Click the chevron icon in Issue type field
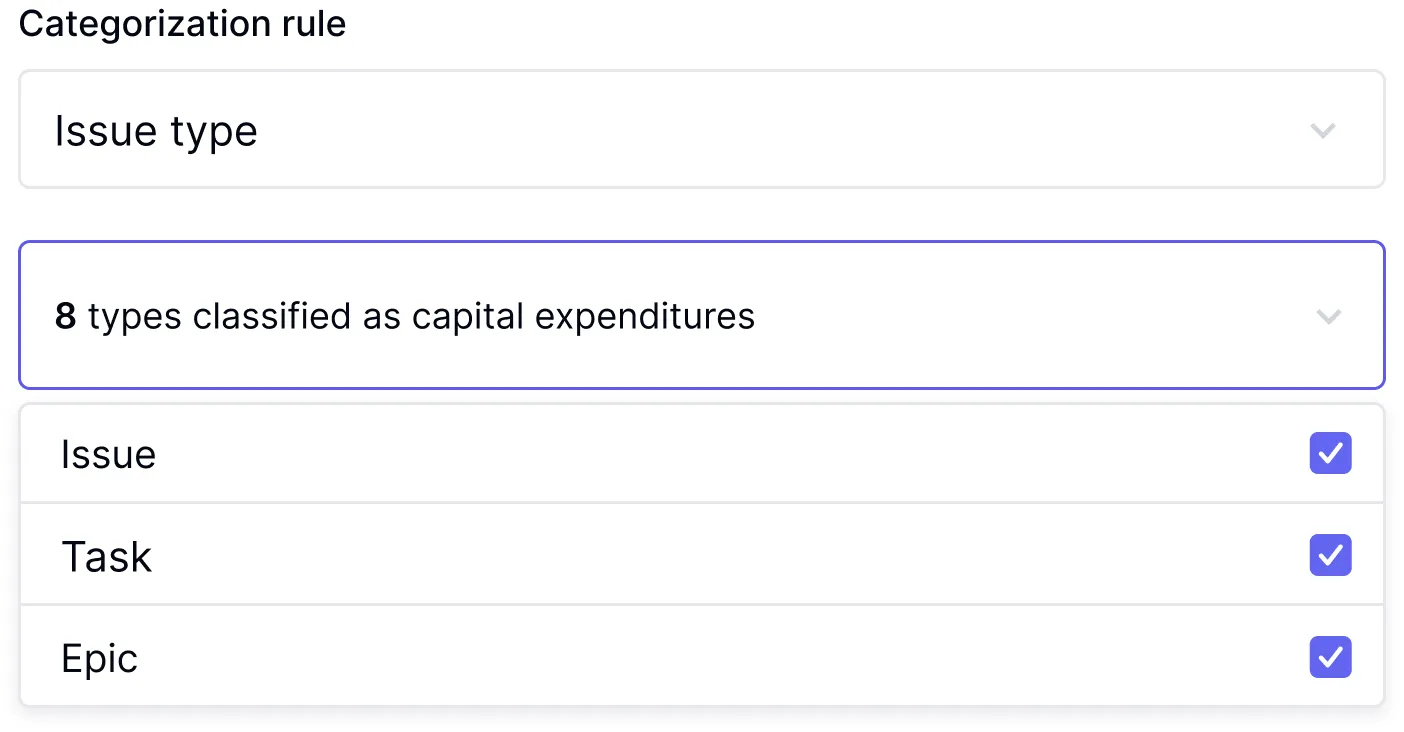The image size is (1404, 732). (x=1323, y=131)
